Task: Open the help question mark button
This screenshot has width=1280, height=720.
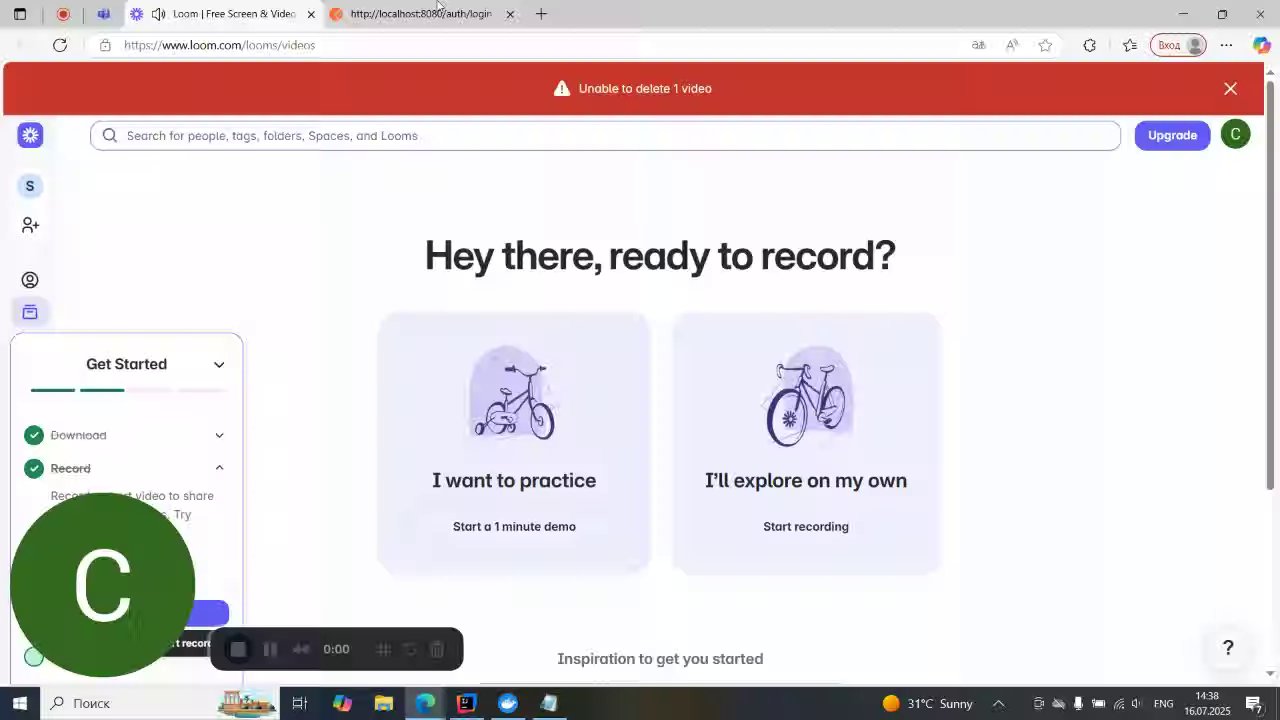Action: point(1228,648)
